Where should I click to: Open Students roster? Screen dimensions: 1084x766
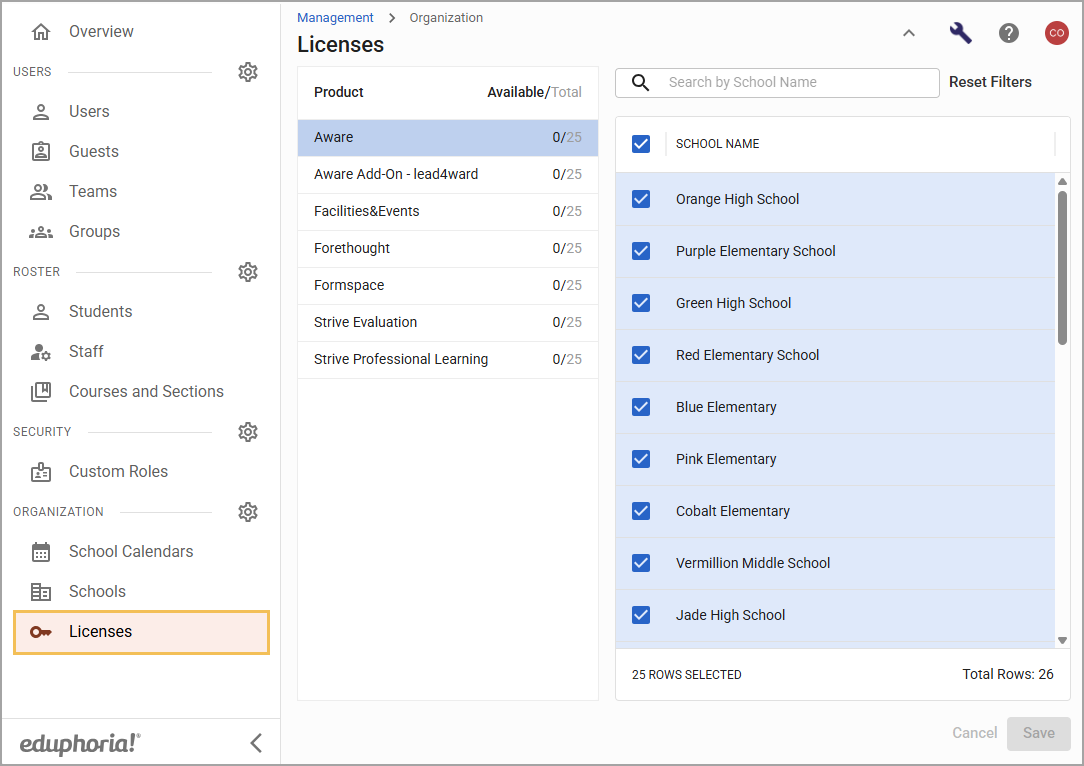coord(100,312)
